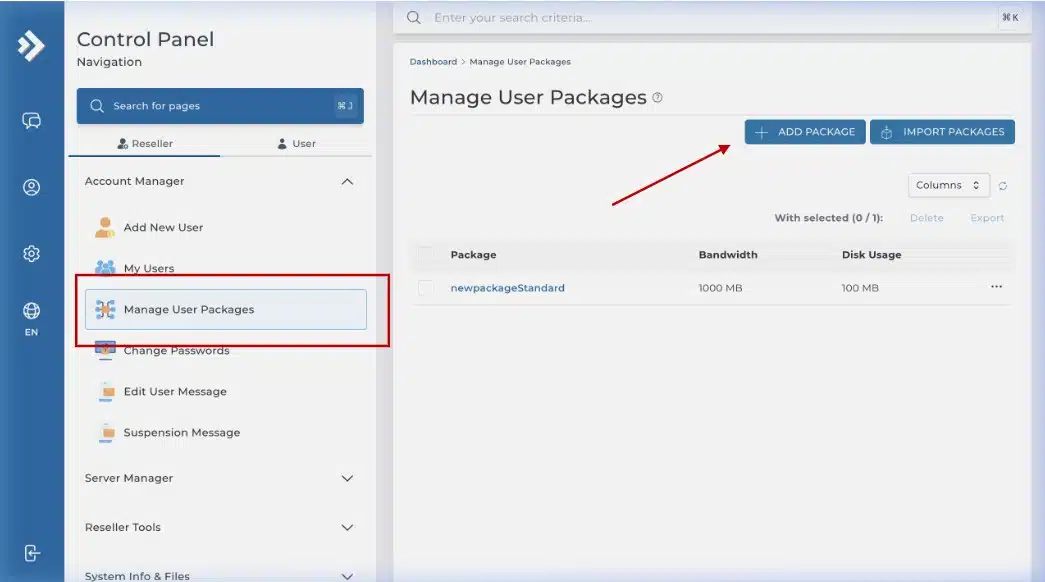Click the refresh icon next to Columns
This screenshot has height=582, width=1045.
click(1002, 186)
